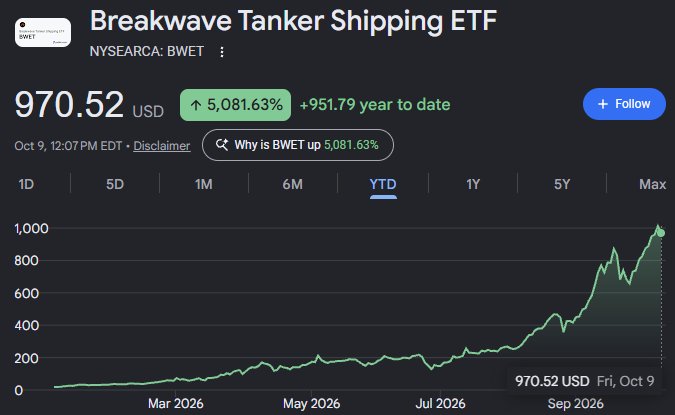Select the YTD time range tab
The width and height of the screenshot is (675, 415).
tap(383, 185)
